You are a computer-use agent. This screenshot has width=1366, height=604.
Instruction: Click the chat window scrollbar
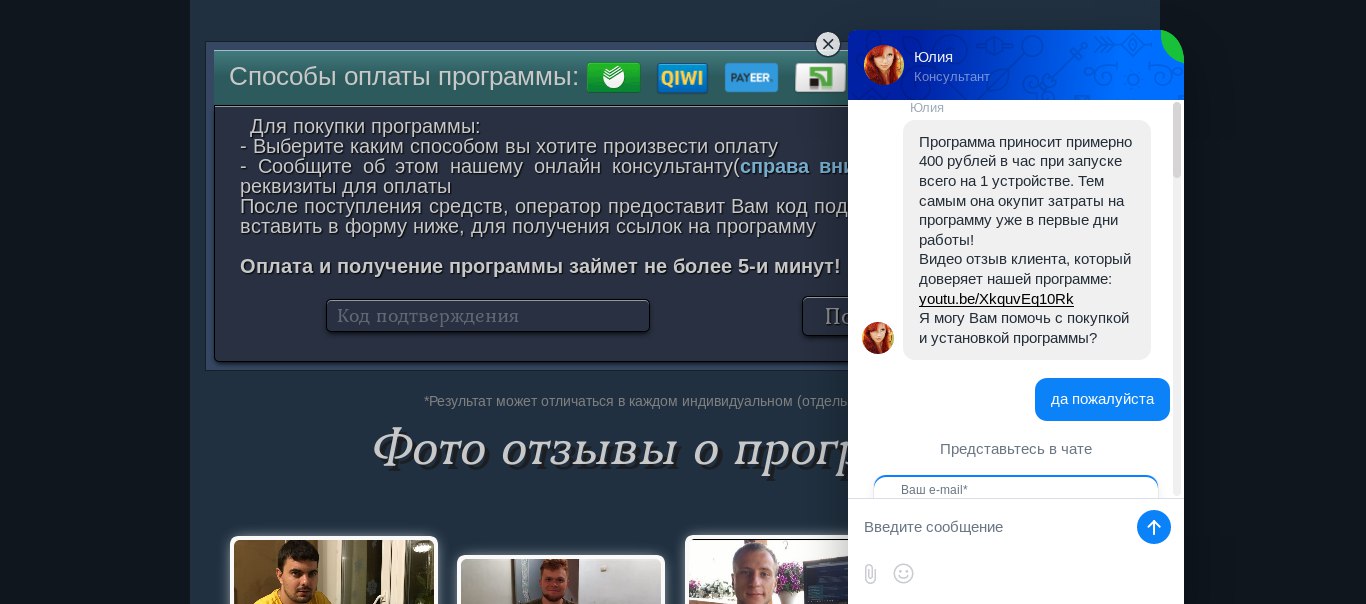(1177, 140)
